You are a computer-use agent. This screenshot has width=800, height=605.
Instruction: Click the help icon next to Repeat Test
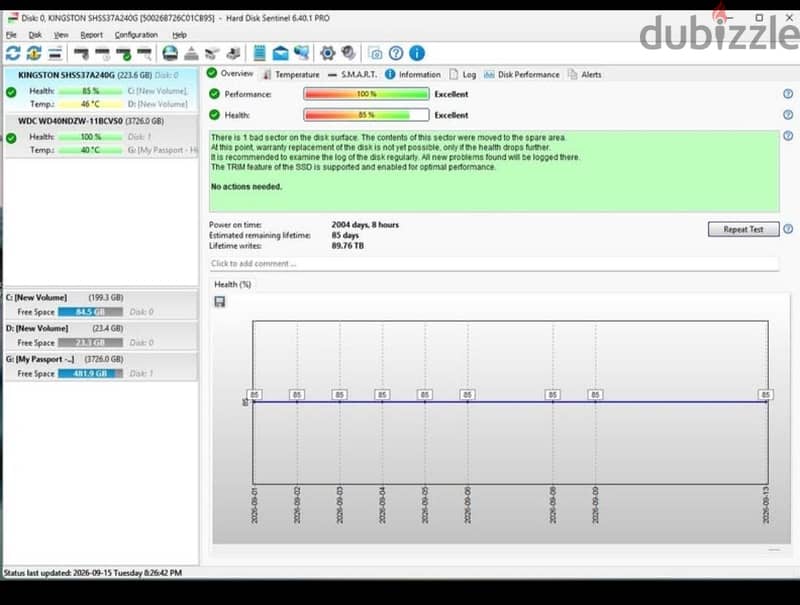coord(788,229)
